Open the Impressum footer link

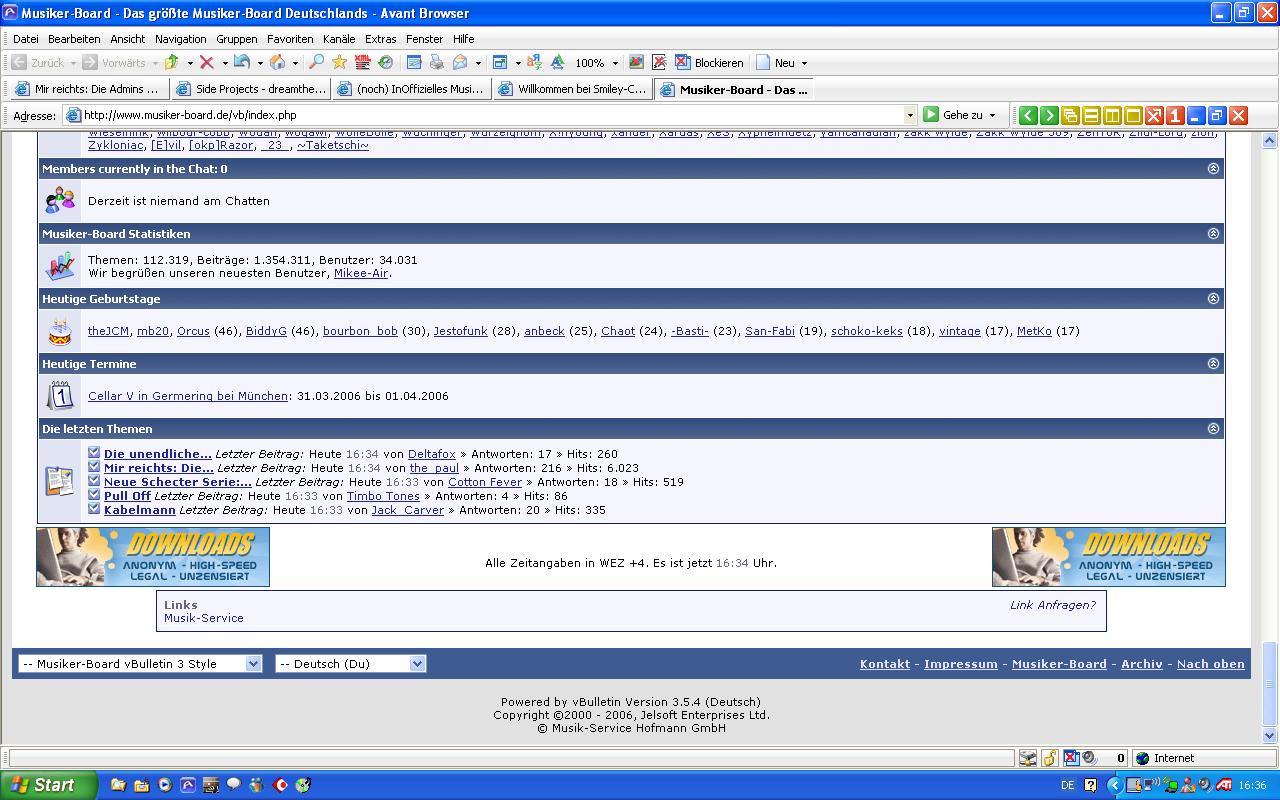[961, 664]
